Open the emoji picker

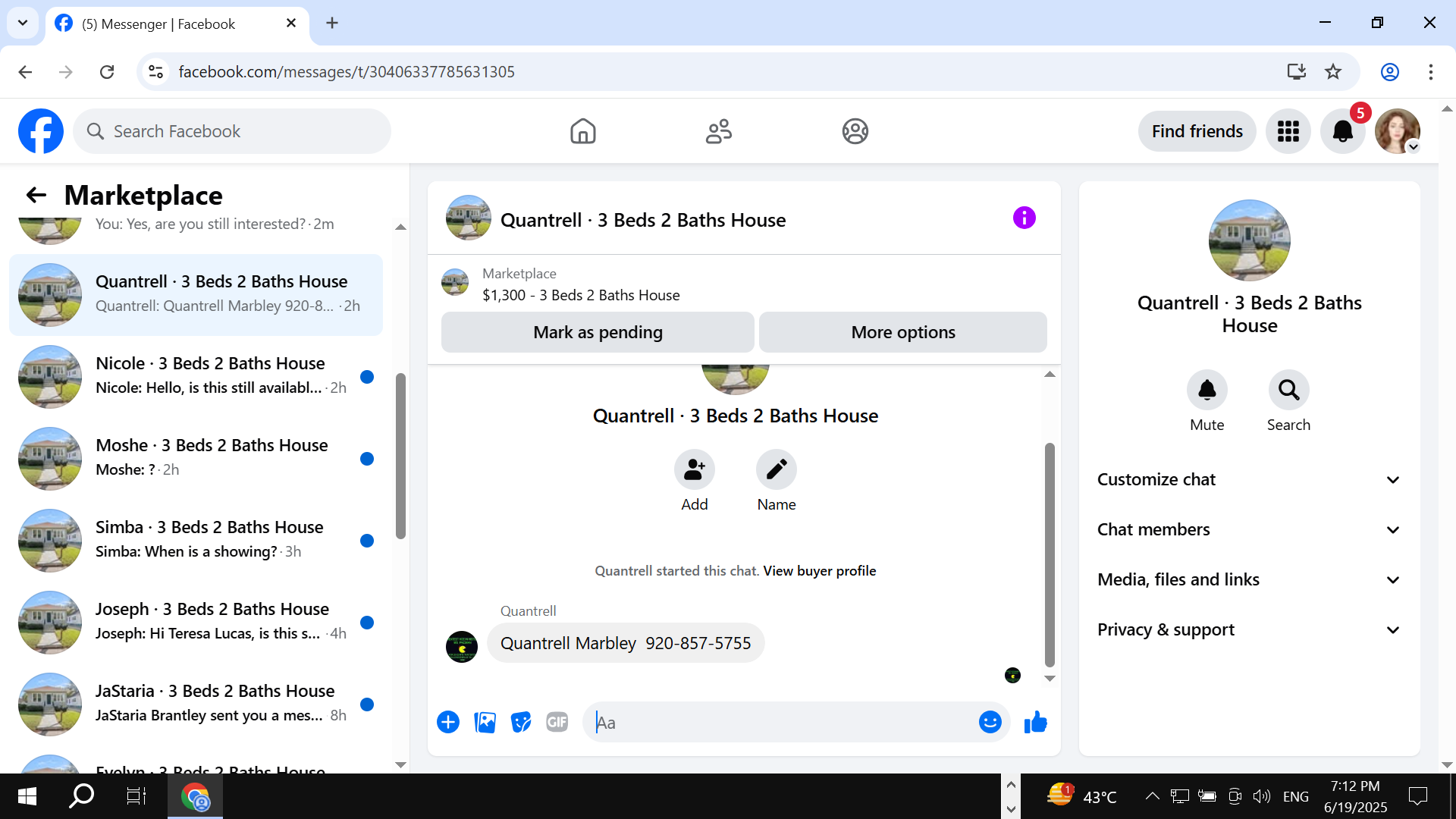coord(990,722)
